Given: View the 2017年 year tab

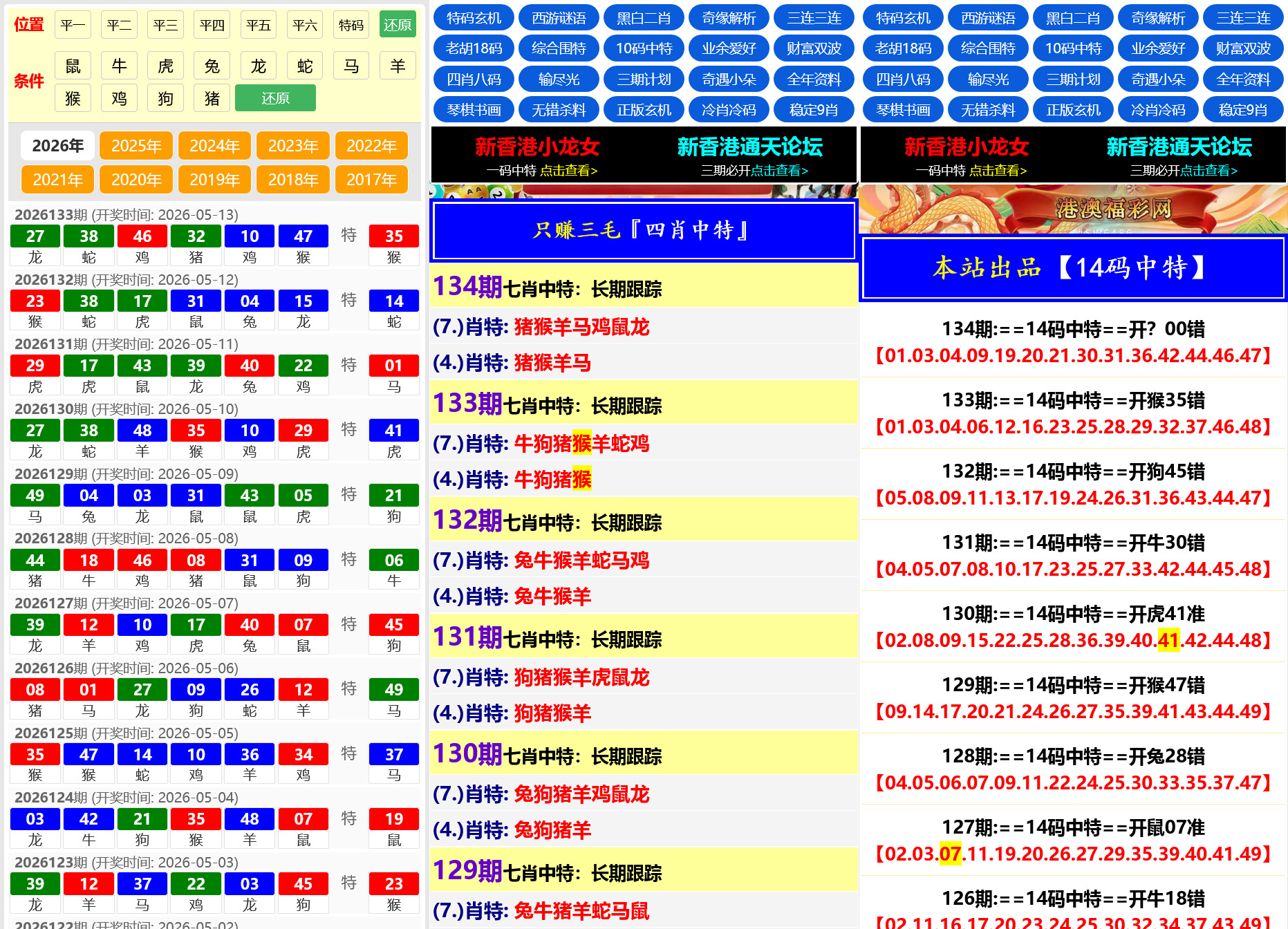Looking at the screenshot, I should [371, 180].
